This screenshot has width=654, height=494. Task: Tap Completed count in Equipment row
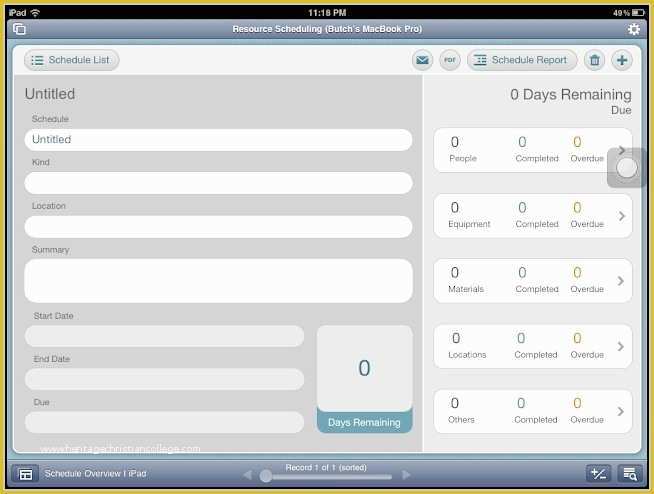click(x=522, y=207)
